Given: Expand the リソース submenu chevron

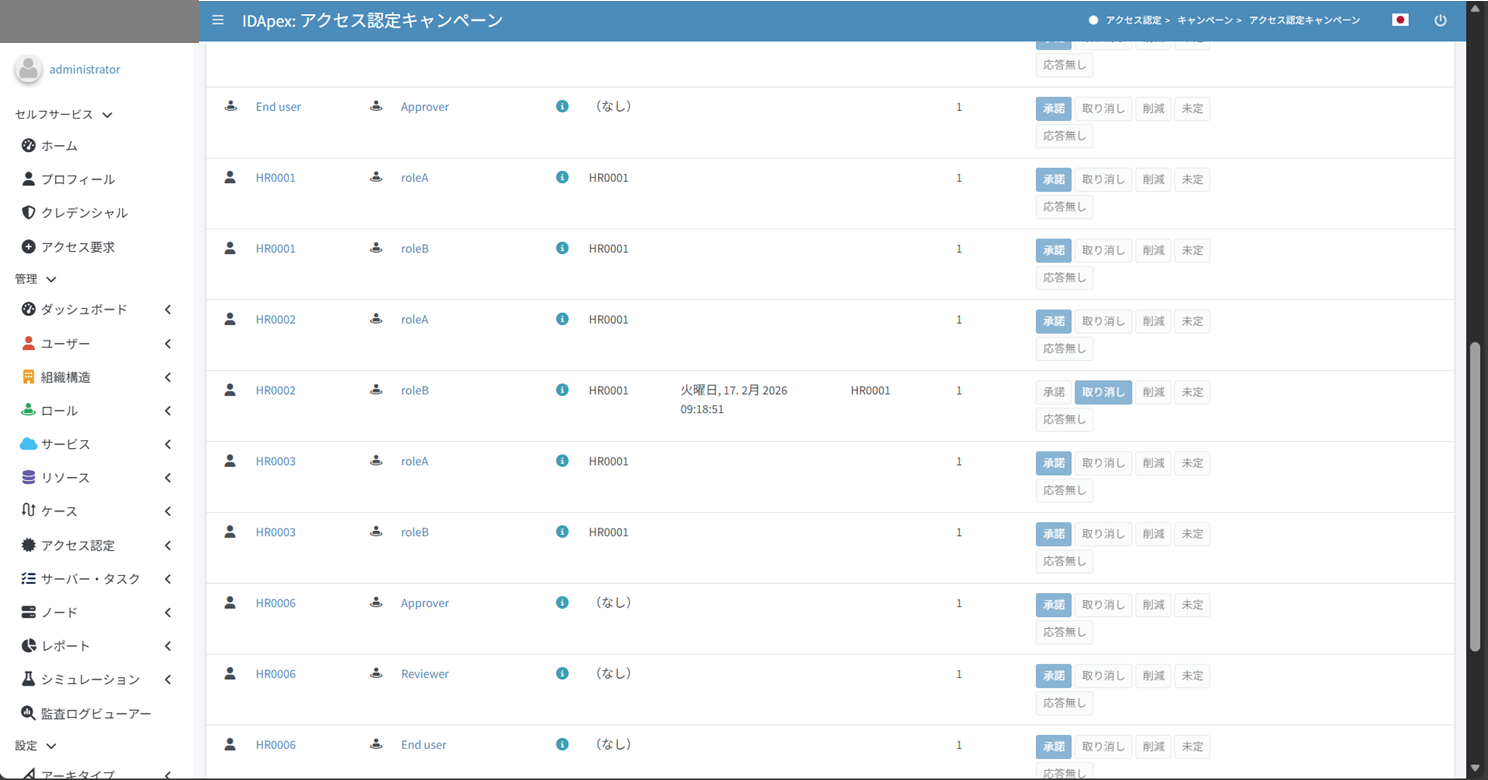Looking at the screenshot, I should pos(168,478).
